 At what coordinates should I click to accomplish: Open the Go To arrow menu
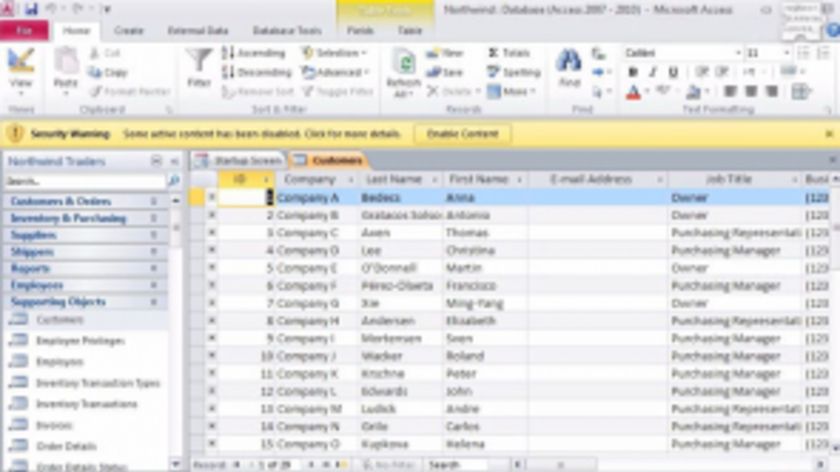[x=602, y=72]
